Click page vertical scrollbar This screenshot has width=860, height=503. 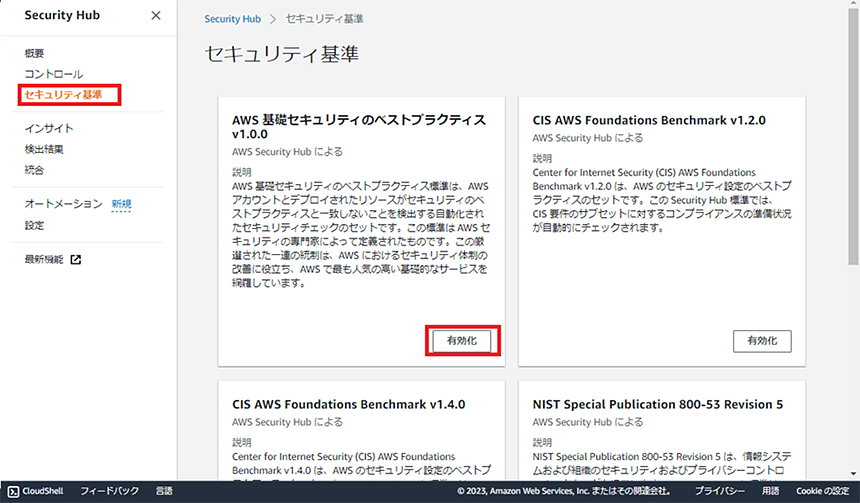tap(852, 137)
